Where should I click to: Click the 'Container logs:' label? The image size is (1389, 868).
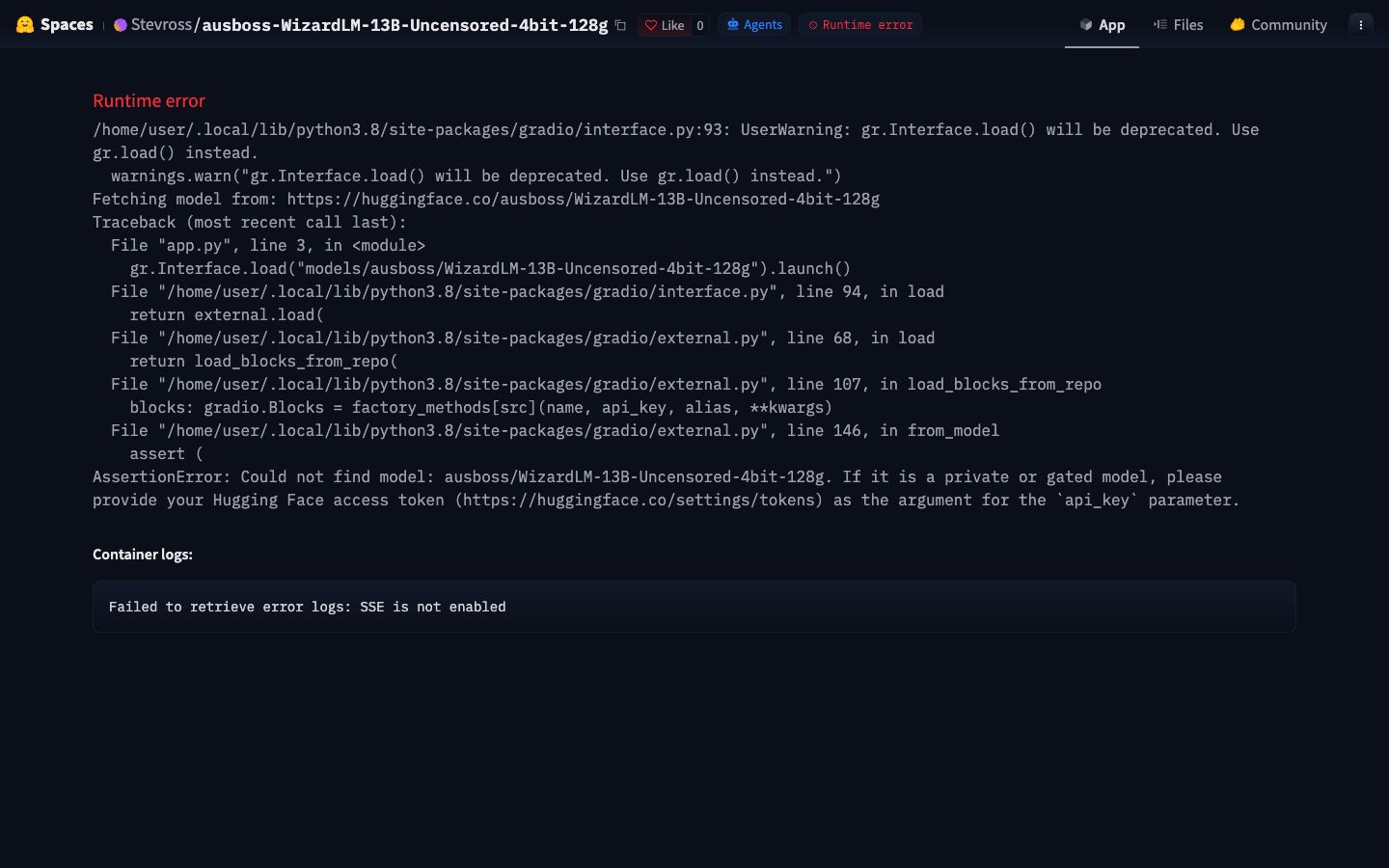(143, 554)
